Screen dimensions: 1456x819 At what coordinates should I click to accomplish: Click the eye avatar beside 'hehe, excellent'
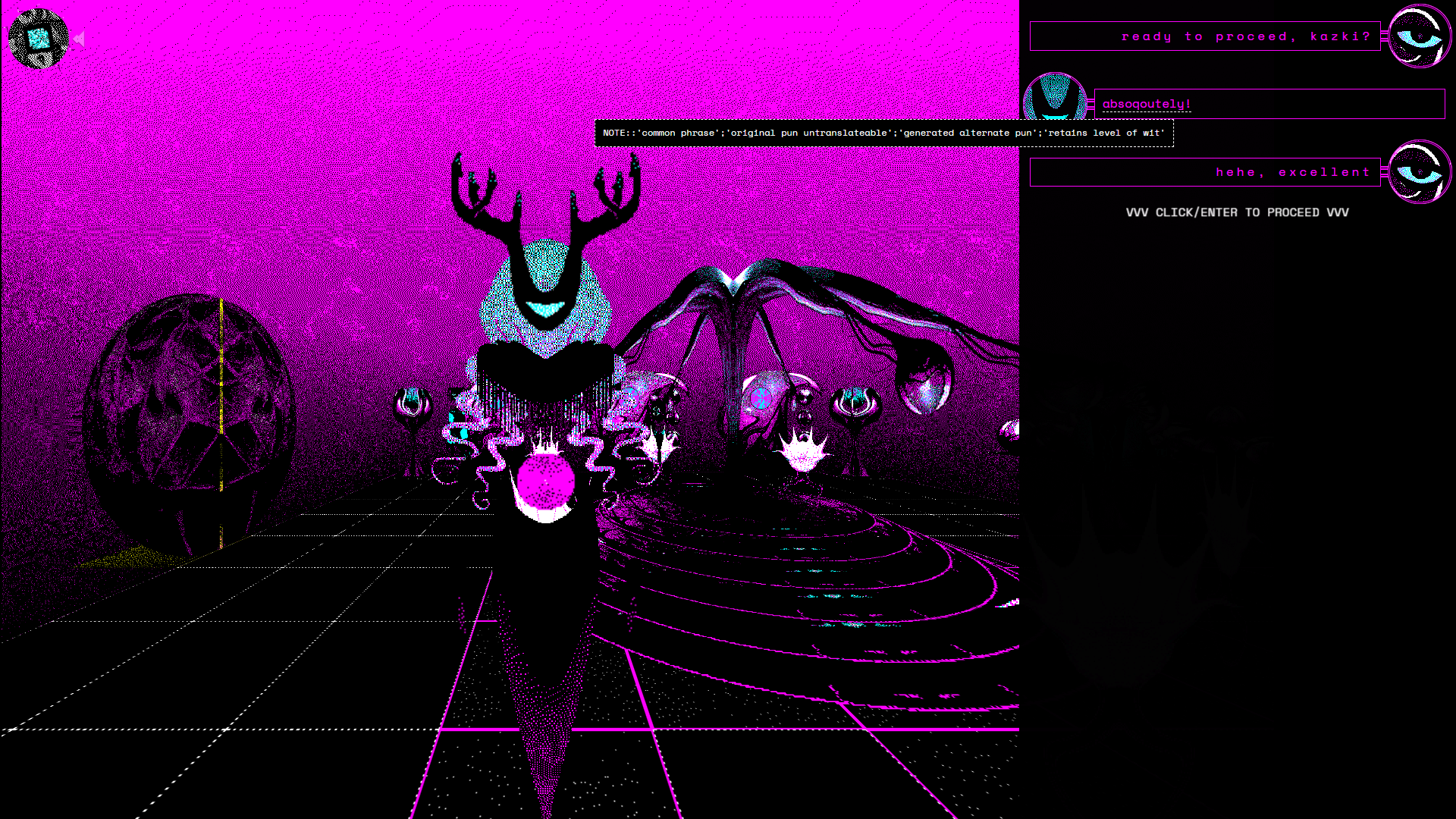(x=1420, y=172)
